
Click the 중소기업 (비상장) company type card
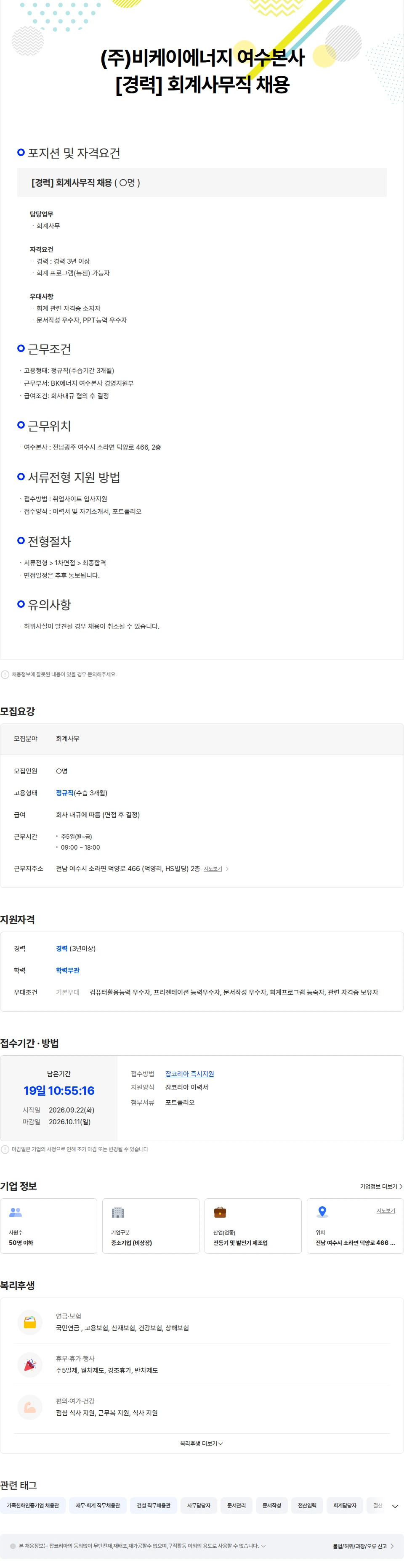click(151, 1226)
